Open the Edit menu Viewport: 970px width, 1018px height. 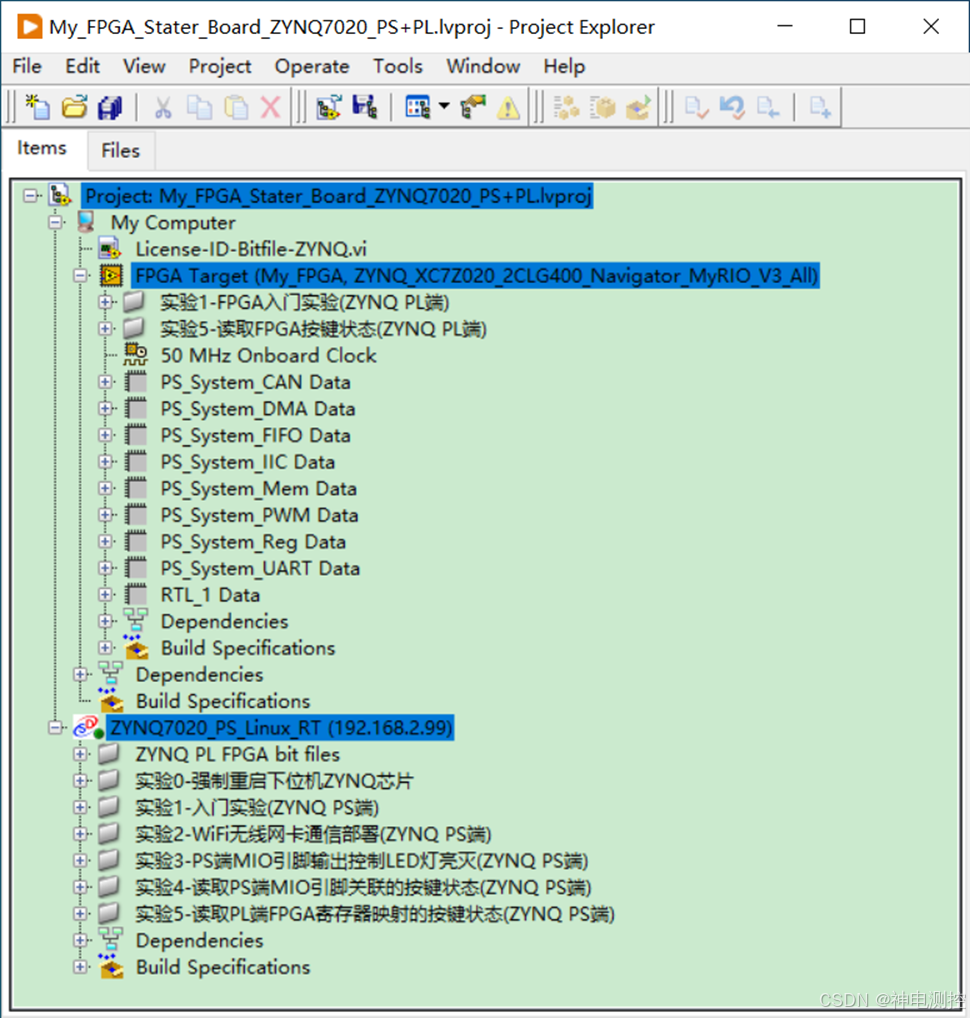coord(82,66)
